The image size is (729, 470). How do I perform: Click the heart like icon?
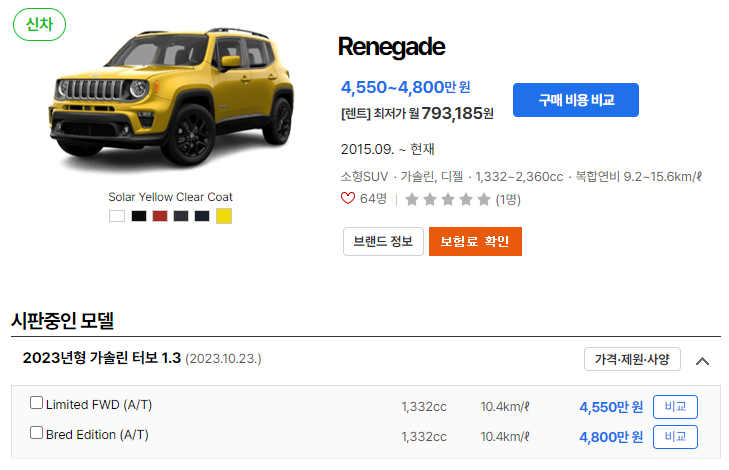347,199
